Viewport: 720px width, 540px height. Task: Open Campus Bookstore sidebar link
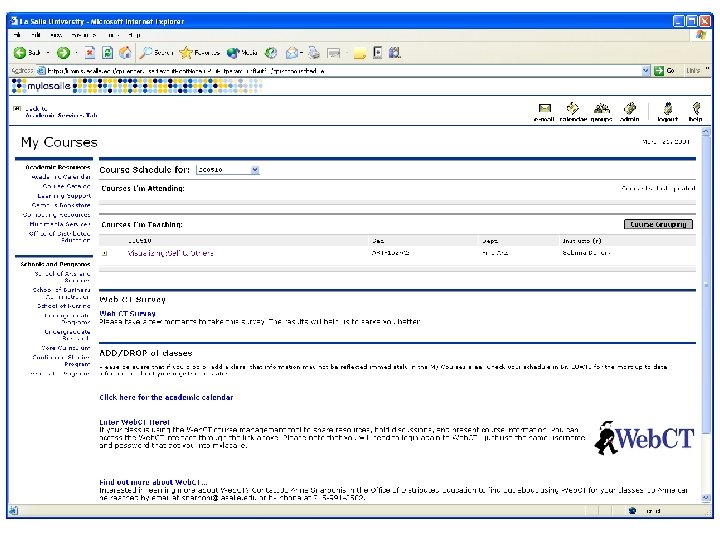(x=61, y=205)
